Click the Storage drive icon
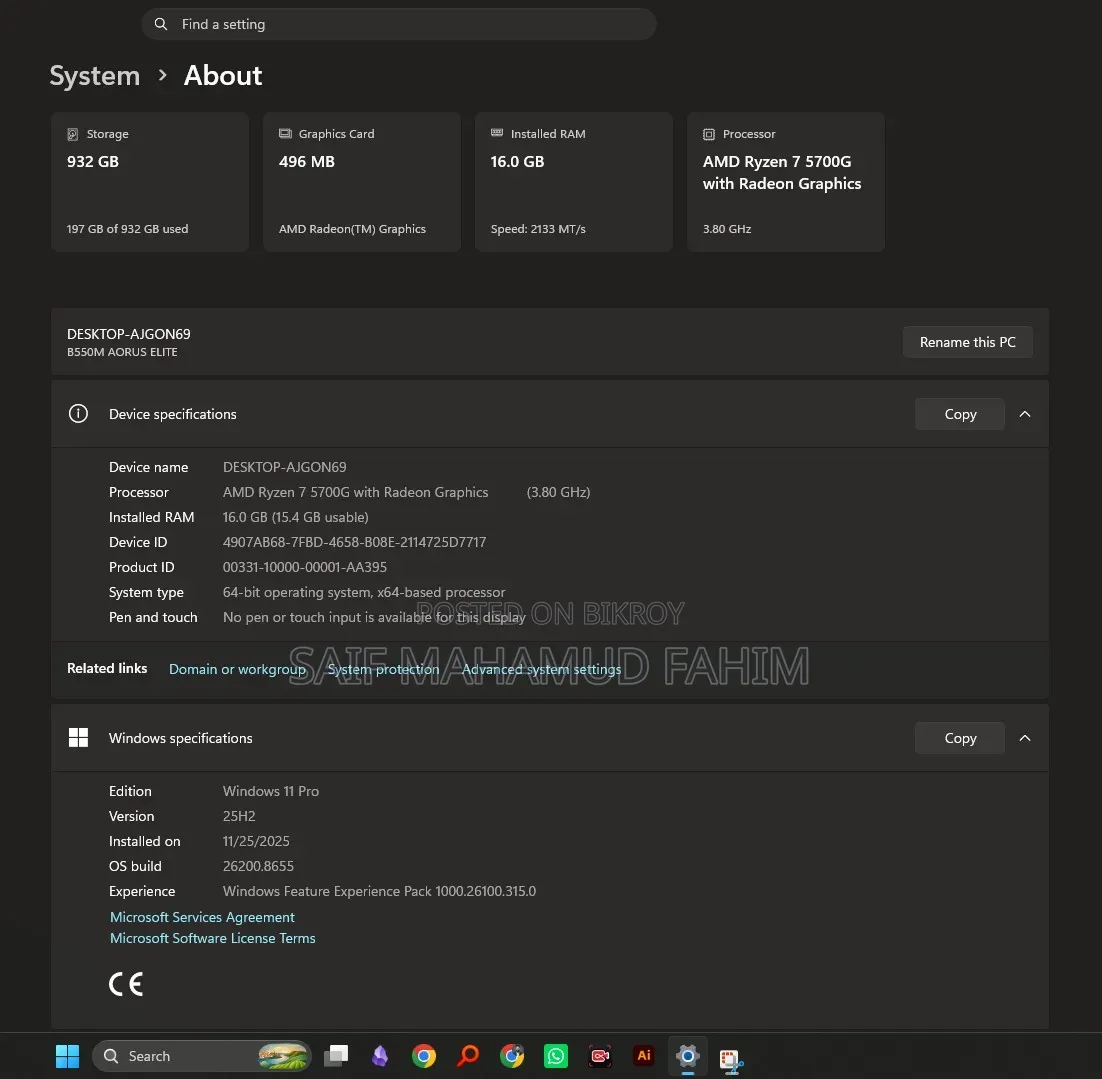This screenshot has width=1102, height=1079. (72, 134)
